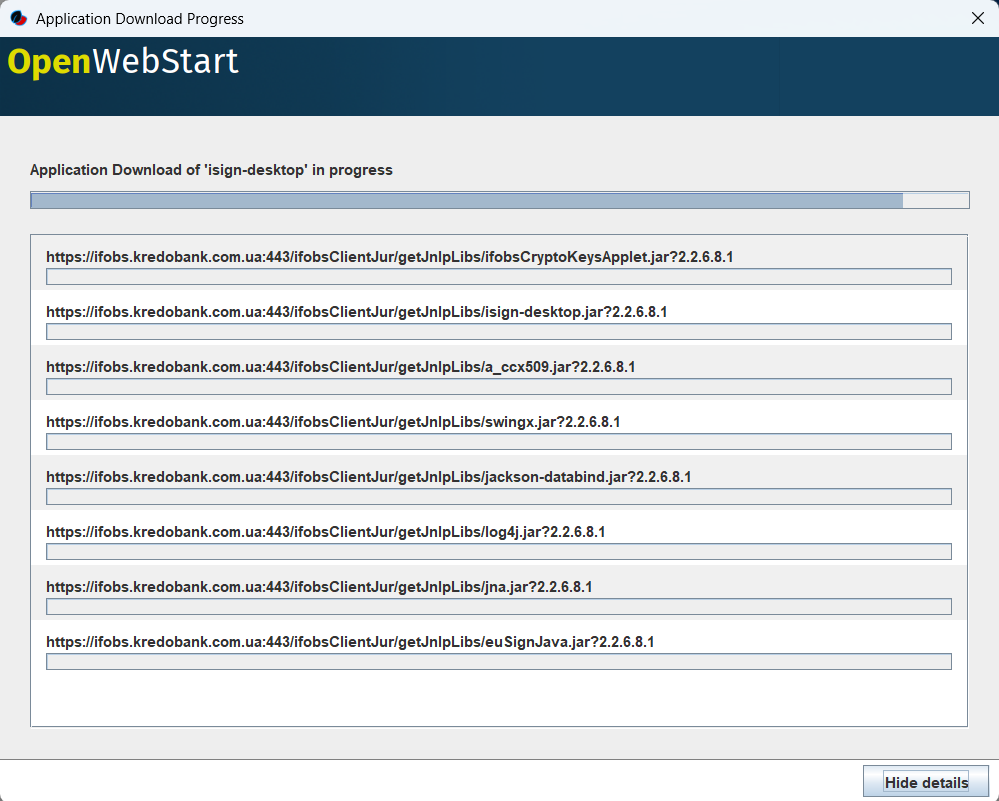999x801 pixels.
Task: Select the jackson-databind.jar download URL
Action: point(368,477)
